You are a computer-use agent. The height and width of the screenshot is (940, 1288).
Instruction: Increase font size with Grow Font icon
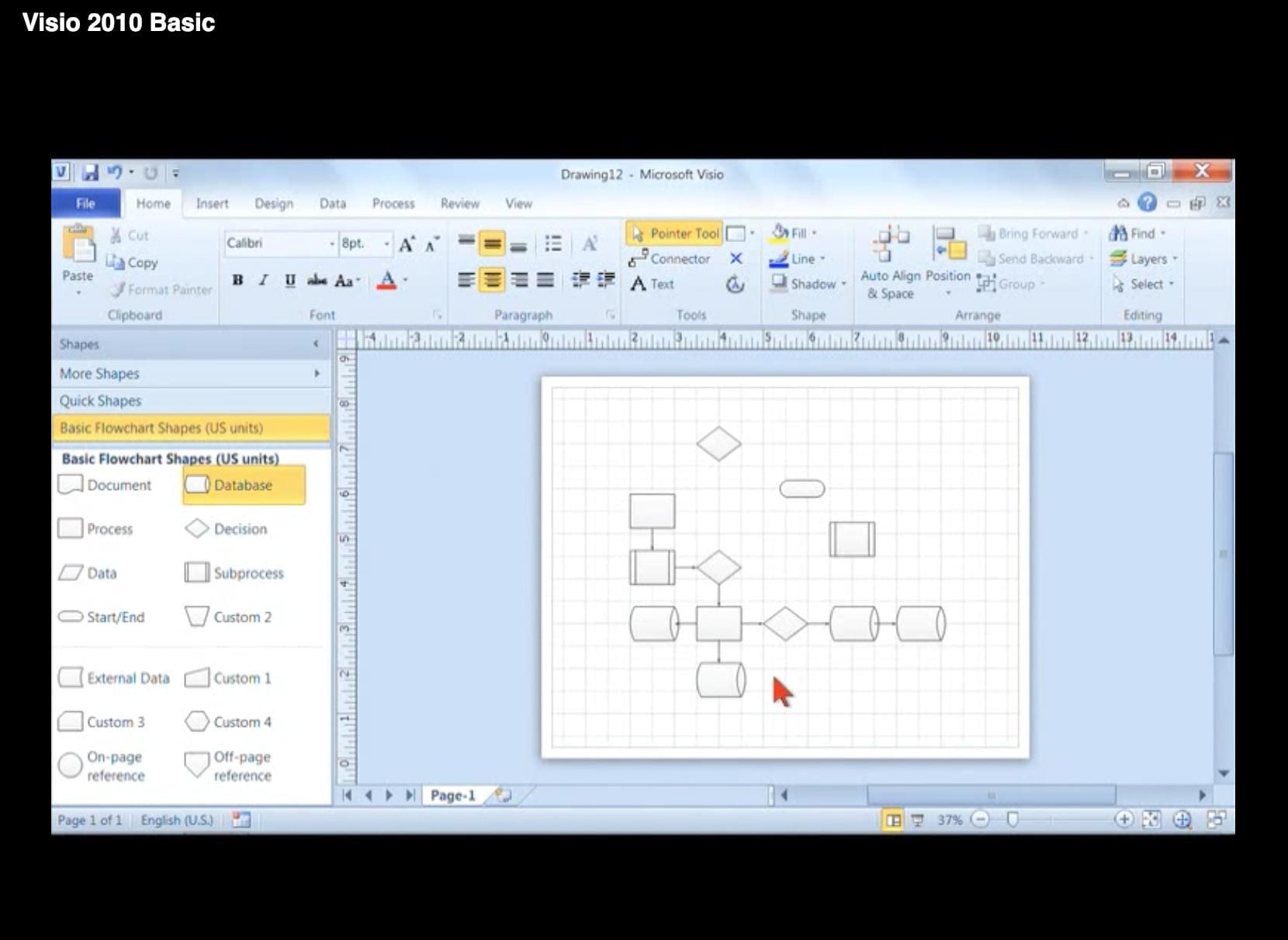[x=407, y=244]
